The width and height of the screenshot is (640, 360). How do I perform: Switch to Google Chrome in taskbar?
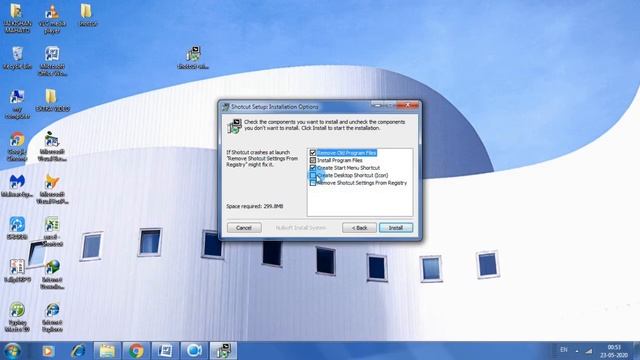pyautogui.click(x=136, y=351)
